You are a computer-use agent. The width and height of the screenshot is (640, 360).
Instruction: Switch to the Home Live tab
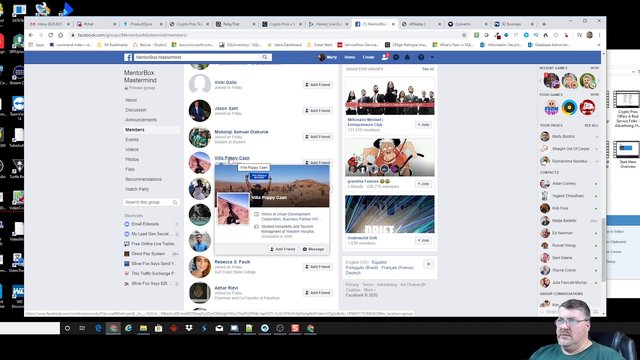pyautogui.click(x=329, y=24)
